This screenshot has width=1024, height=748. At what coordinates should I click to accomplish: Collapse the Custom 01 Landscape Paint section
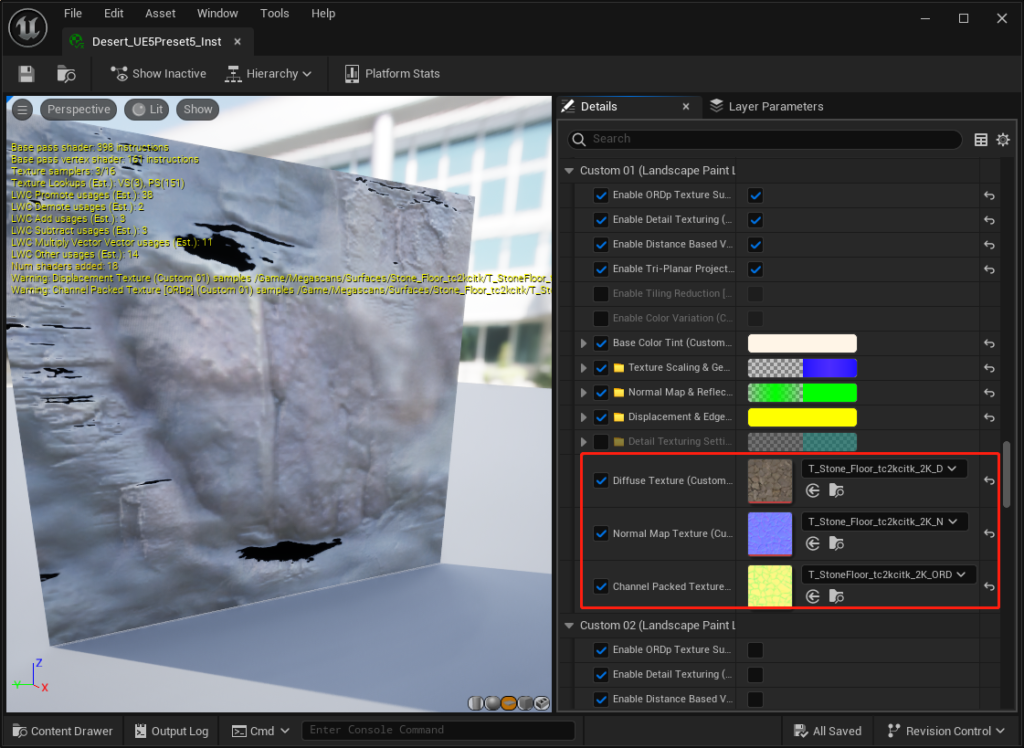[570, 171]
